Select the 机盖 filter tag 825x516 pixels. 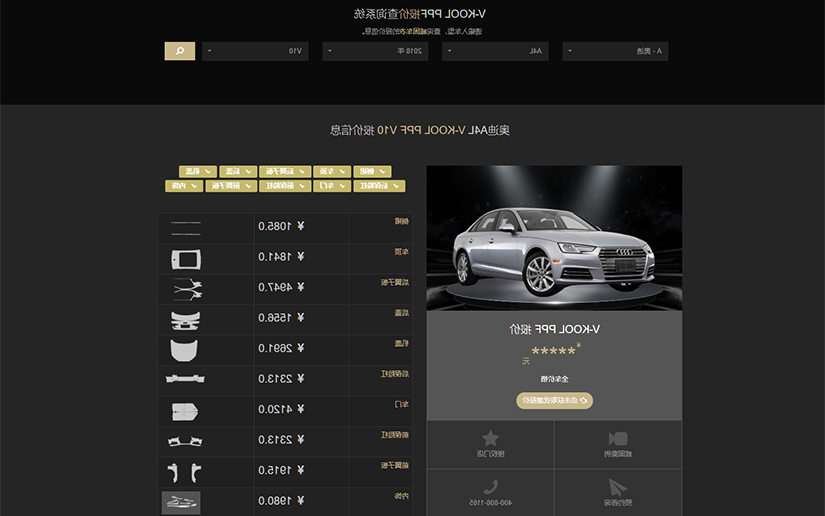point(198,171)
